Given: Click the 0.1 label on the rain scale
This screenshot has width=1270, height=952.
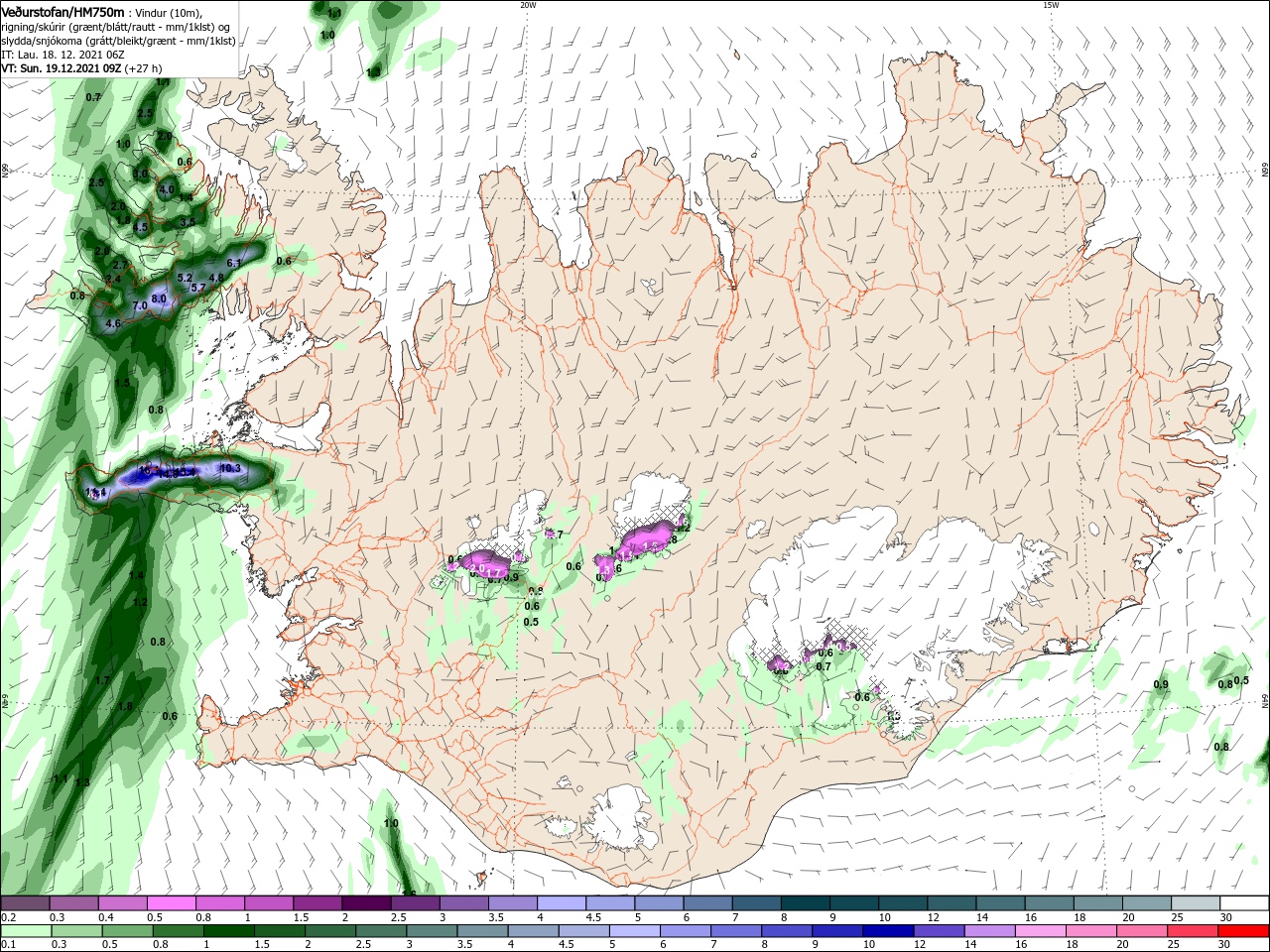Looking at the screenshot, I should 8,945.
